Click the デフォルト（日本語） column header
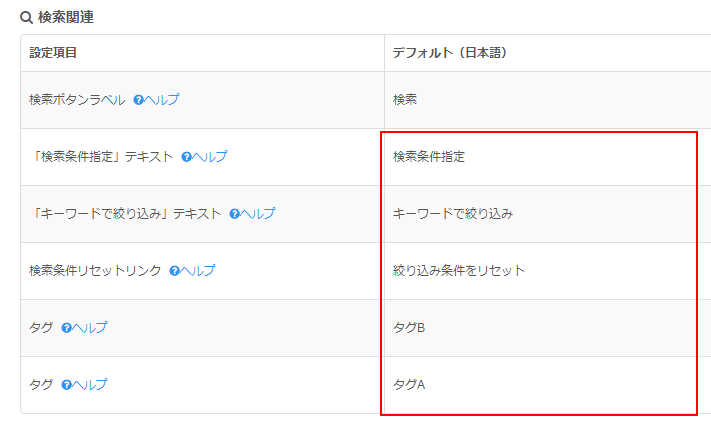Viewport: 711px width, 432px height. tap(450, 53)
